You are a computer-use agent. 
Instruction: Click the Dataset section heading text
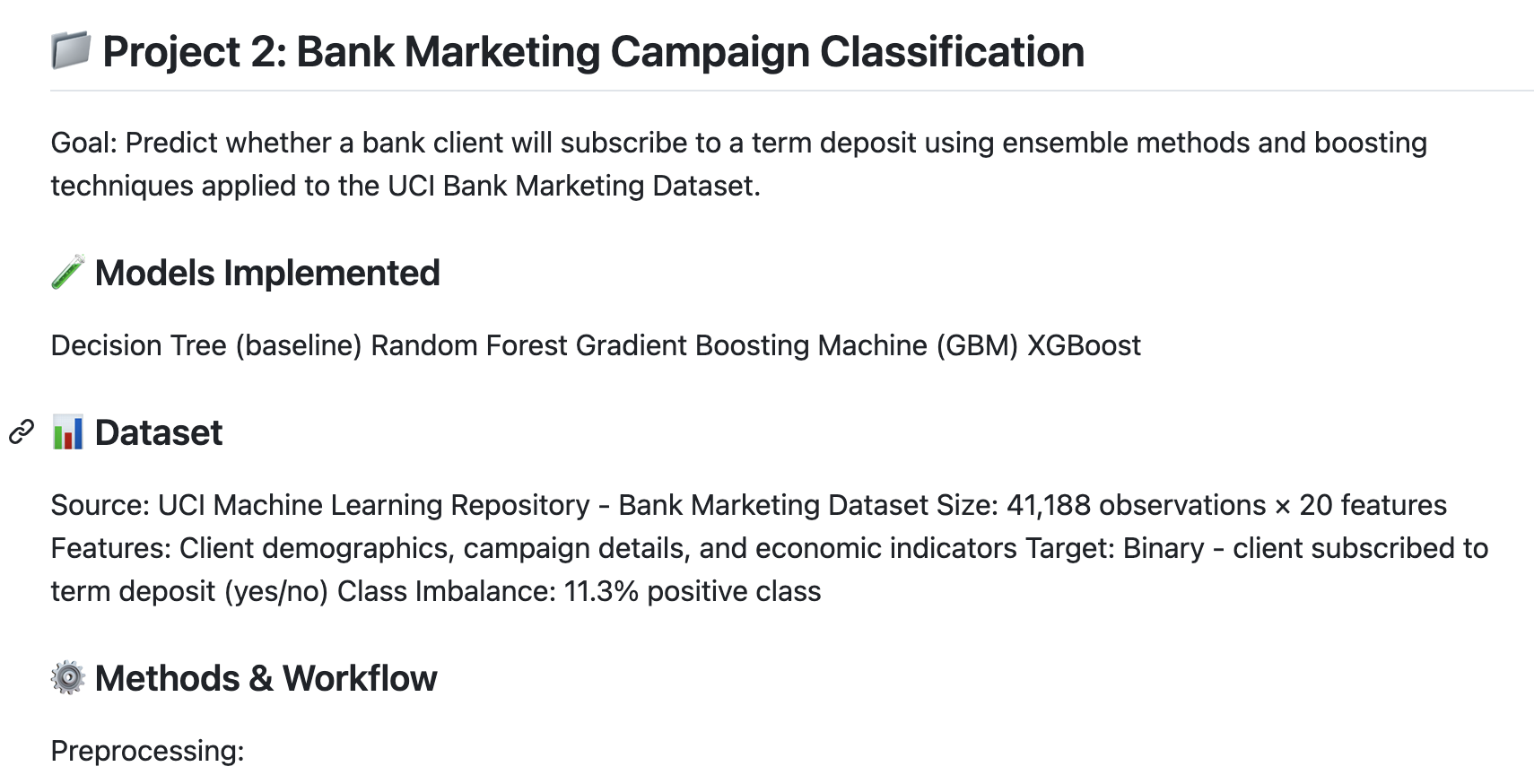coord(159,432)
